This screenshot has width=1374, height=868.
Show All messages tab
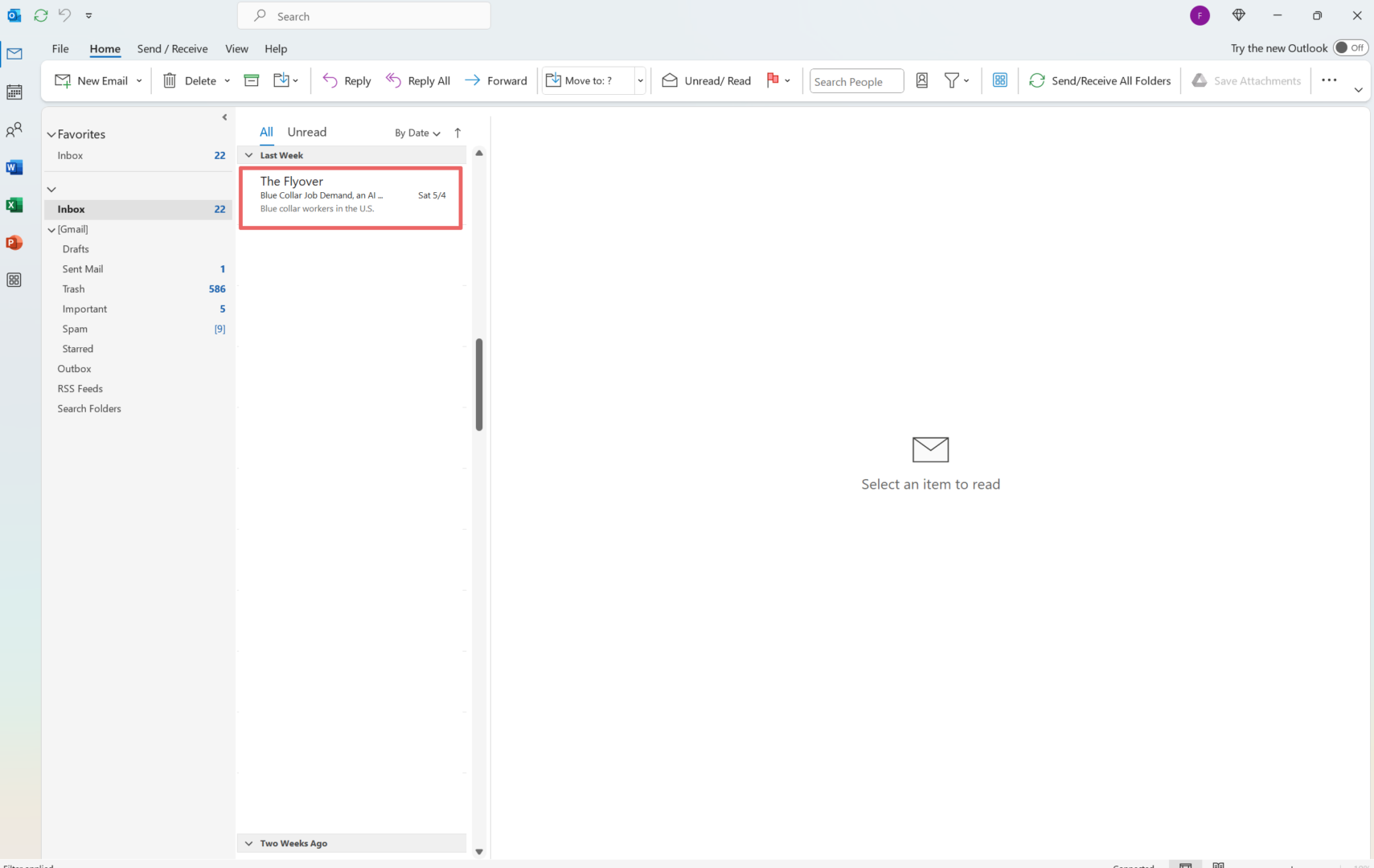pyautogui.click(x=266, y=132)
